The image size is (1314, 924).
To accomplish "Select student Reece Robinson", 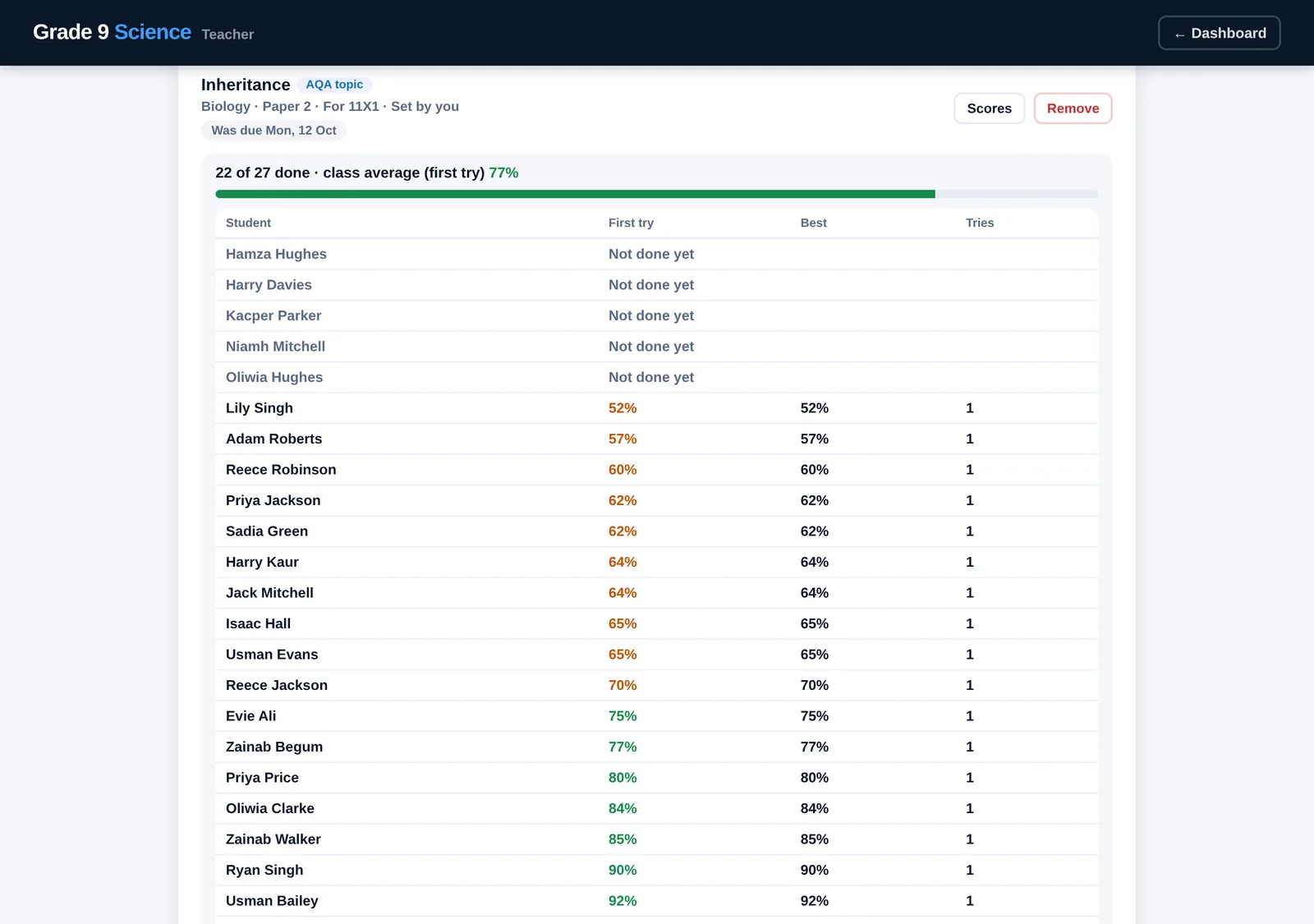I will (x=281, y=470).
